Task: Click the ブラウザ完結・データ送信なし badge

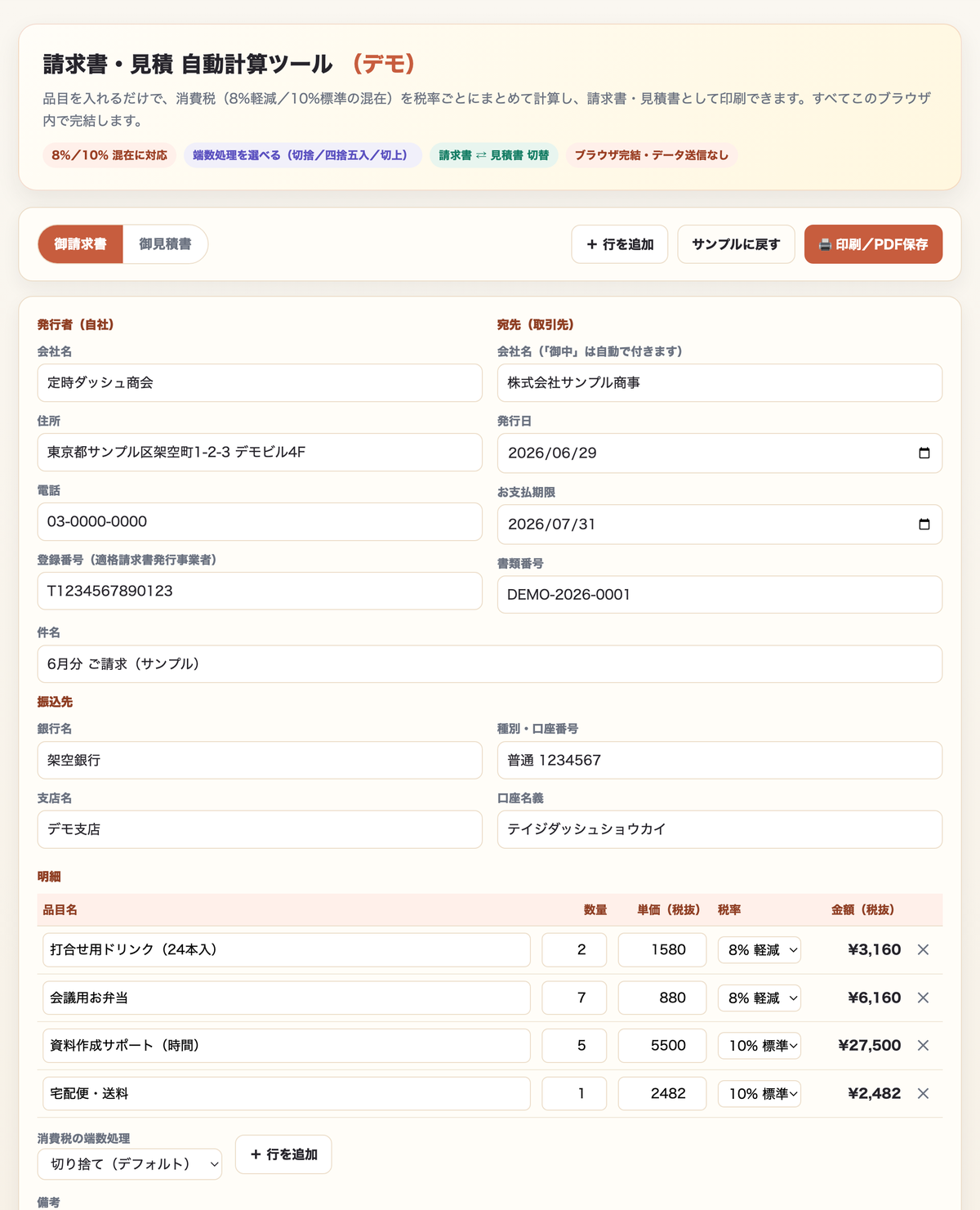Action: tap(652, 155)
